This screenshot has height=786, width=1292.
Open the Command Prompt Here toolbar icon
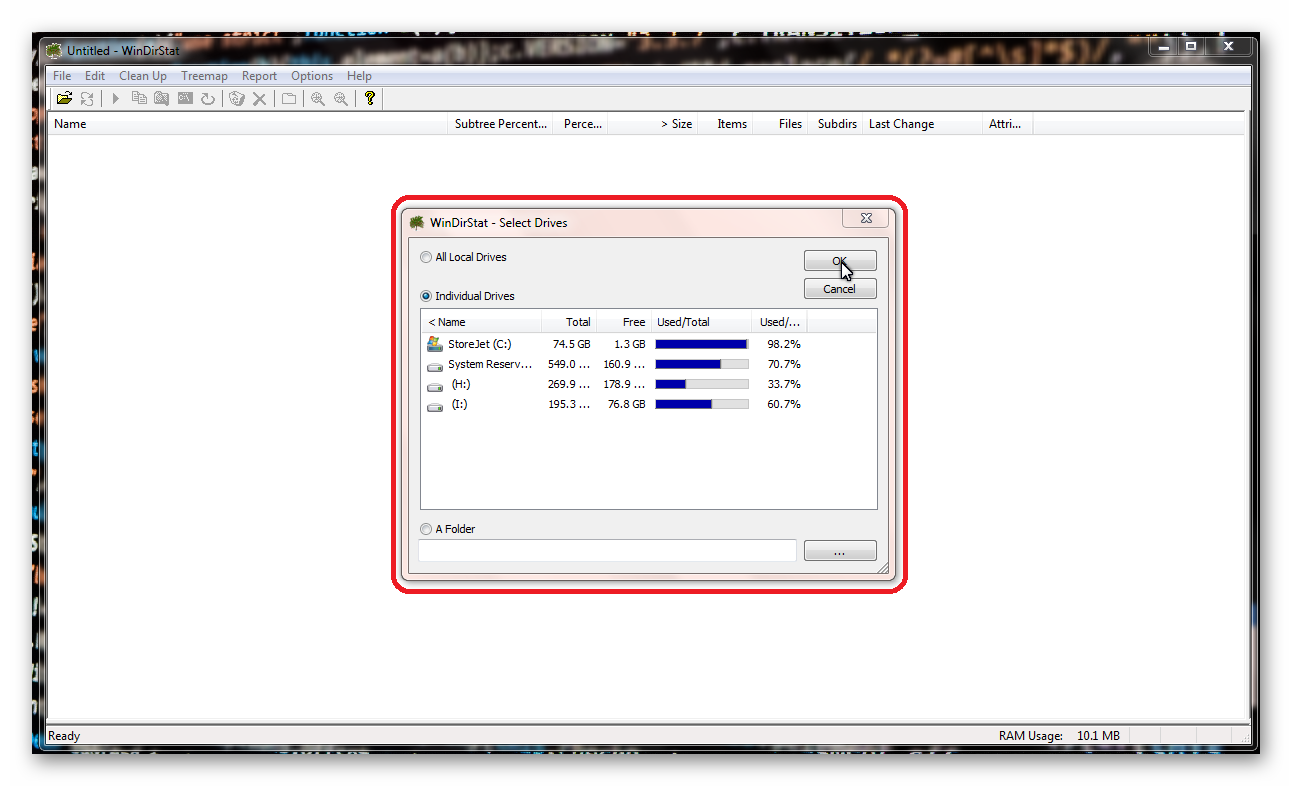(184, 98)
